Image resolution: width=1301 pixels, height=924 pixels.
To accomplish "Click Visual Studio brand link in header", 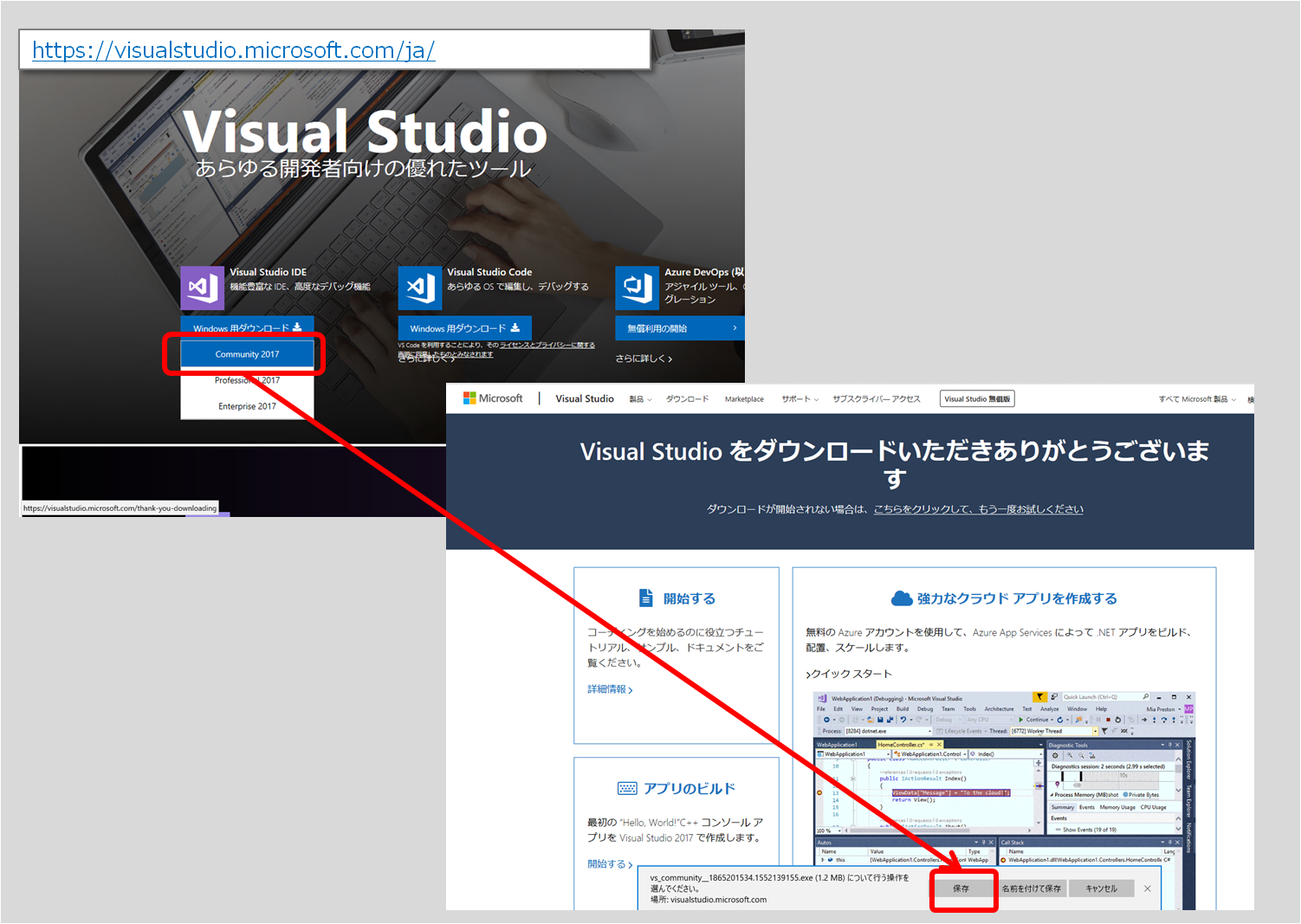I will 585,398.
